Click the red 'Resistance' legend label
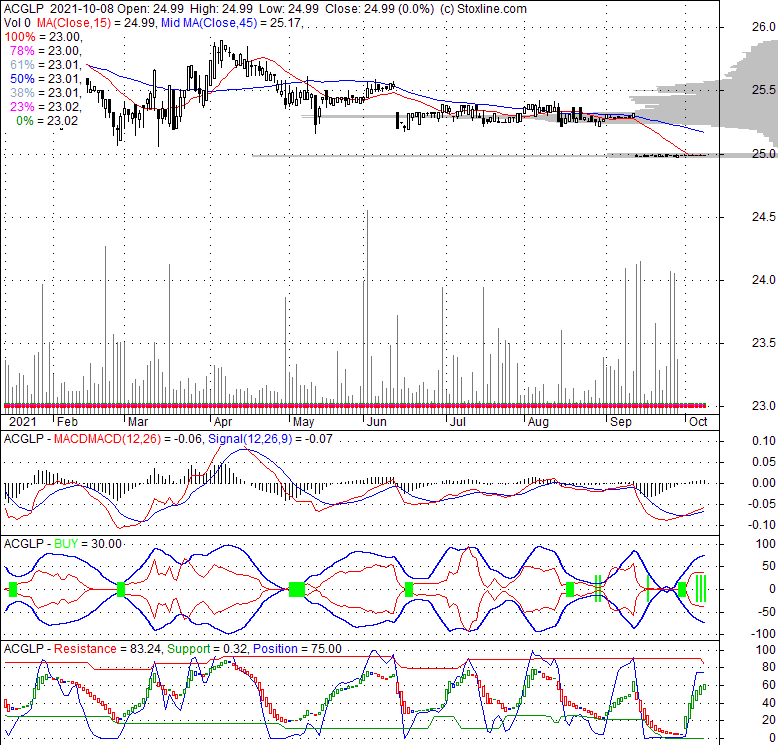This screenshot has height=745, width=780. pyautogui.click(x=85, y=649)
